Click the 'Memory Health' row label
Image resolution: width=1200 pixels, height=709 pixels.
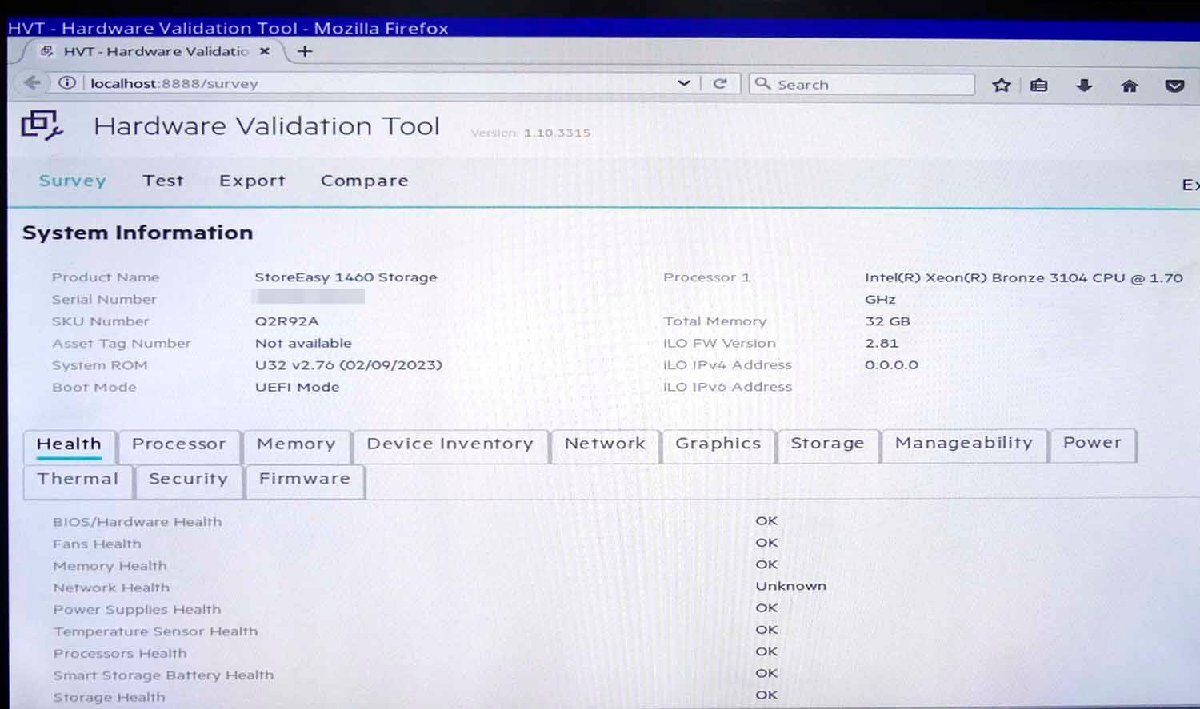point(110,566)
